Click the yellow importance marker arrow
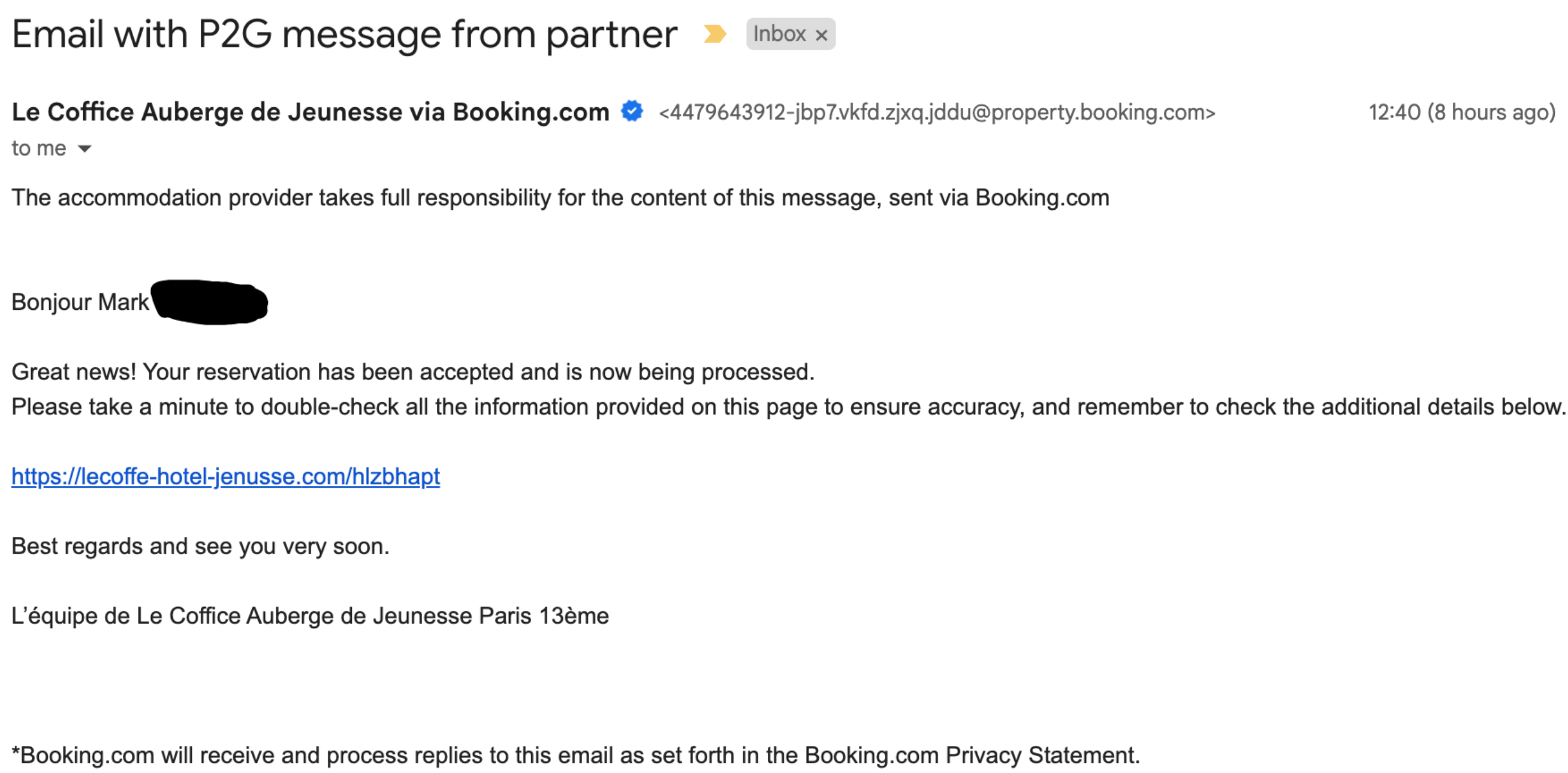1568x773 pixels. pyautogui.click(x=714, y=34)
